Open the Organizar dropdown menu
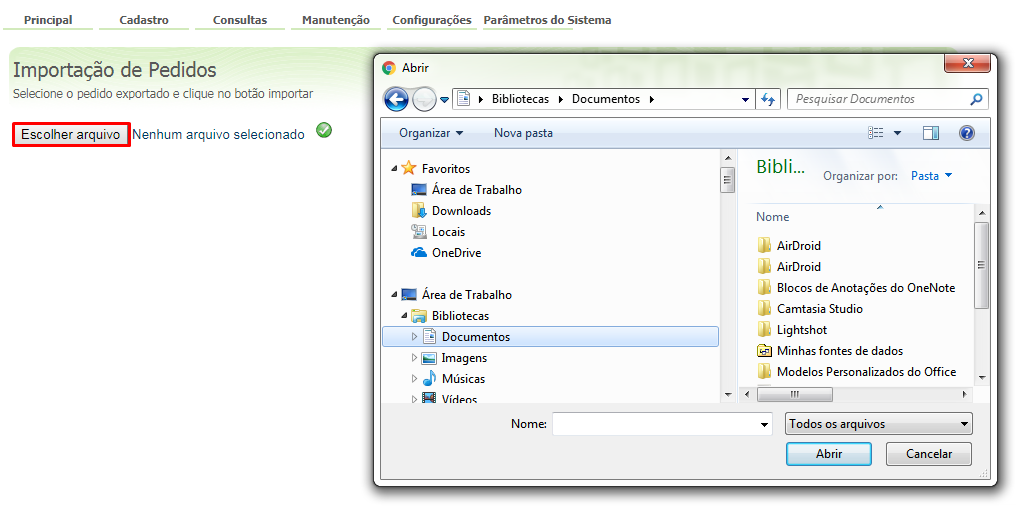Viewport: 1034px width, 515px height. (x=431, y=133)
